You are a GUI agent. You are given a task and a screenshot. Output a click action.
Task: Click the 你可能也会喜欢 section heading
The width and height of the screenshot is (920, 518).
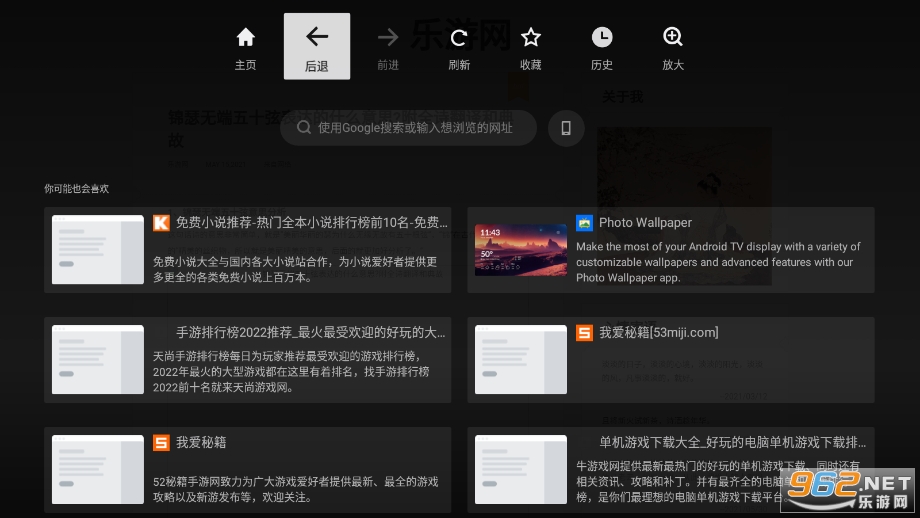click(x=77, y=188)
